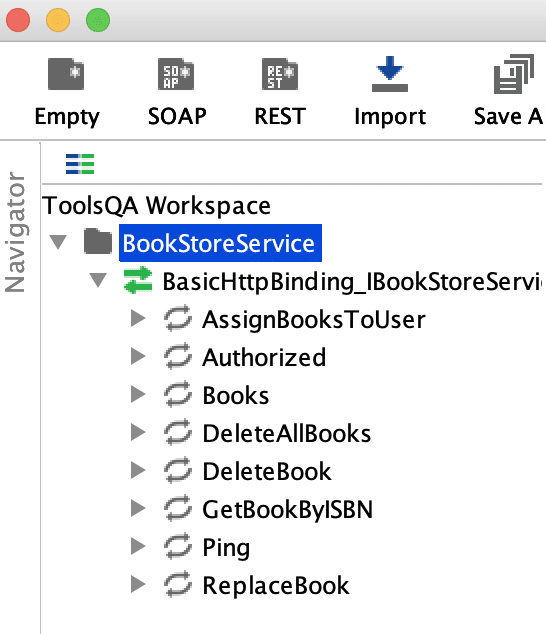546x634 pixels.
Task: Click the operation icon next to AssignBooksToUser
Action: 178,318
